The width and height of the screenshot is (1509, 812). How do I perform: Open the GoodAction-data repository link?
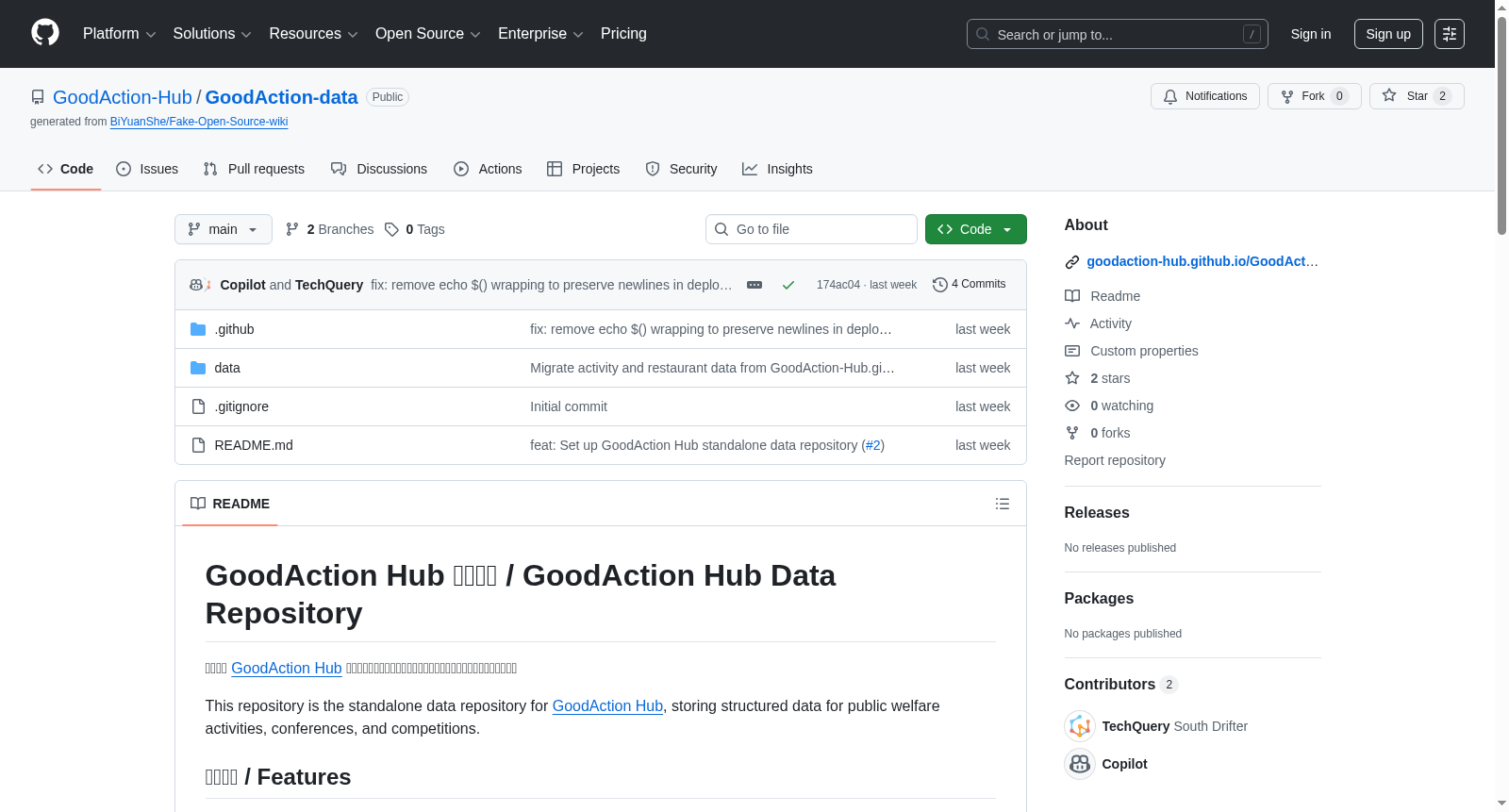point(281,97)
